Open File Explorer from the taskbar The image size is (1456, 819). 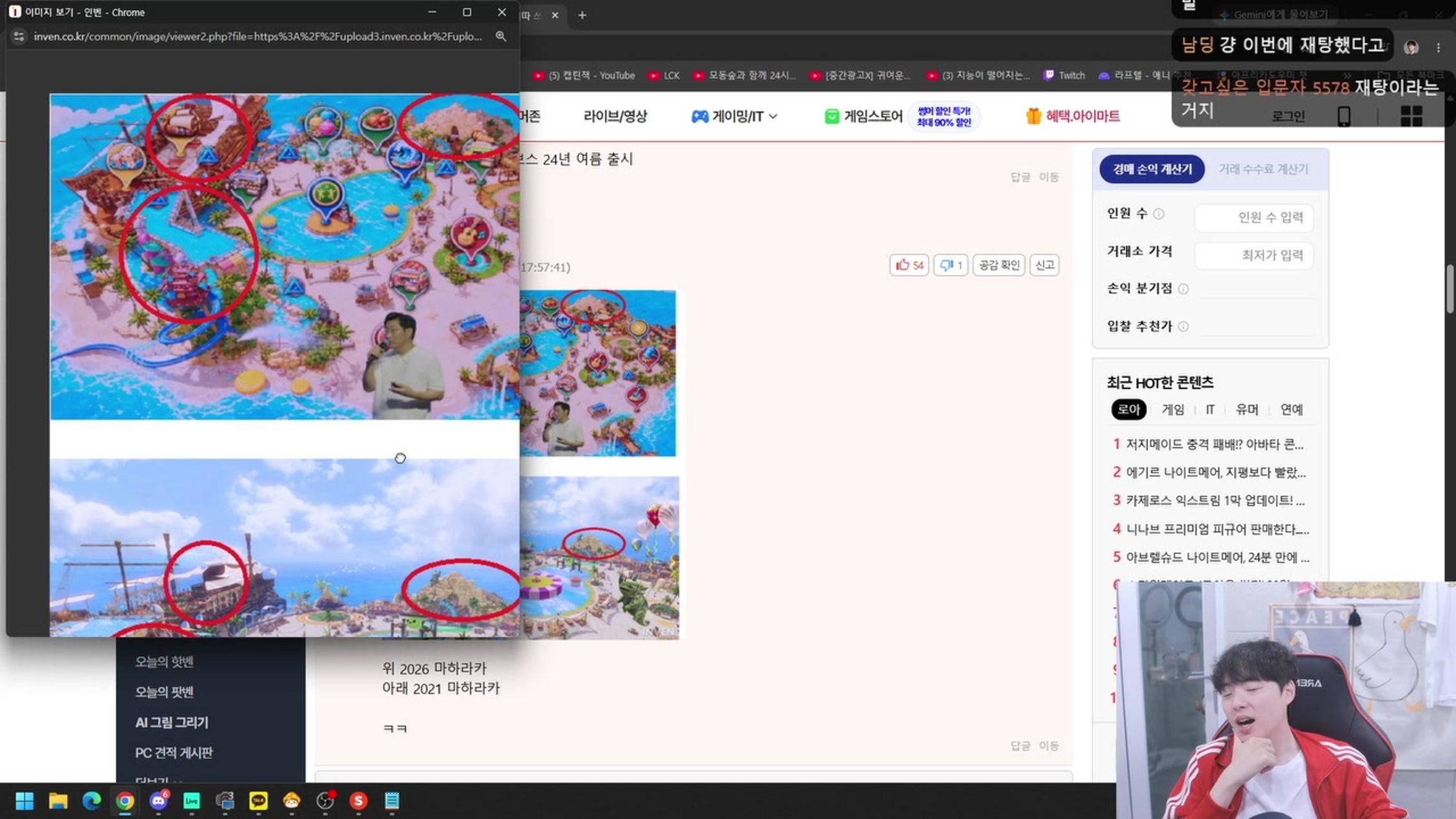click(x=58, y=800)
